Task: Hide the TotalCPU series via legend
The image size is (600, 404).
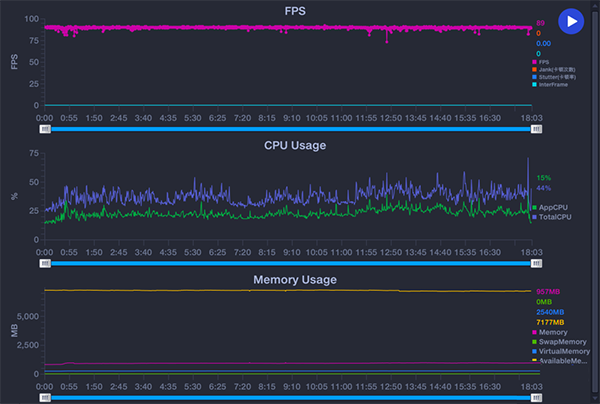Action: 535,216
